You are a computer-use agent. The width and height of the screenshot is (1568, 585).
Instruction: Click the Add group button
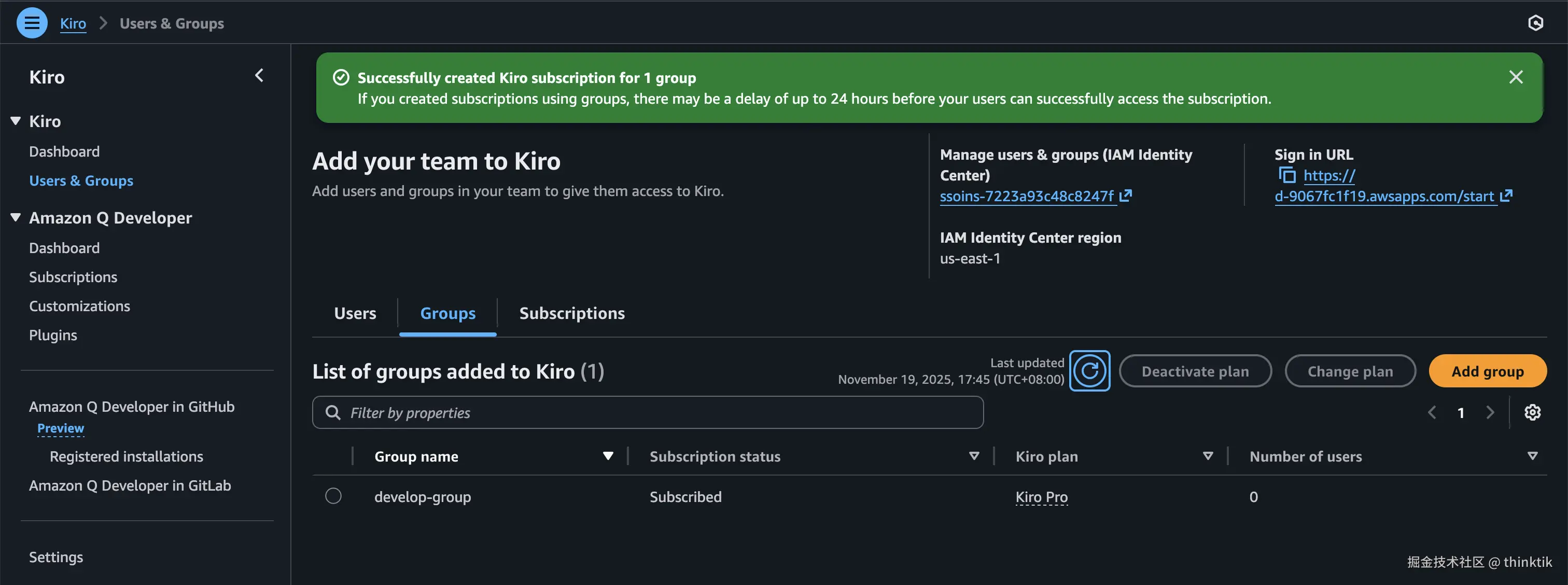tap(1487, 371)
